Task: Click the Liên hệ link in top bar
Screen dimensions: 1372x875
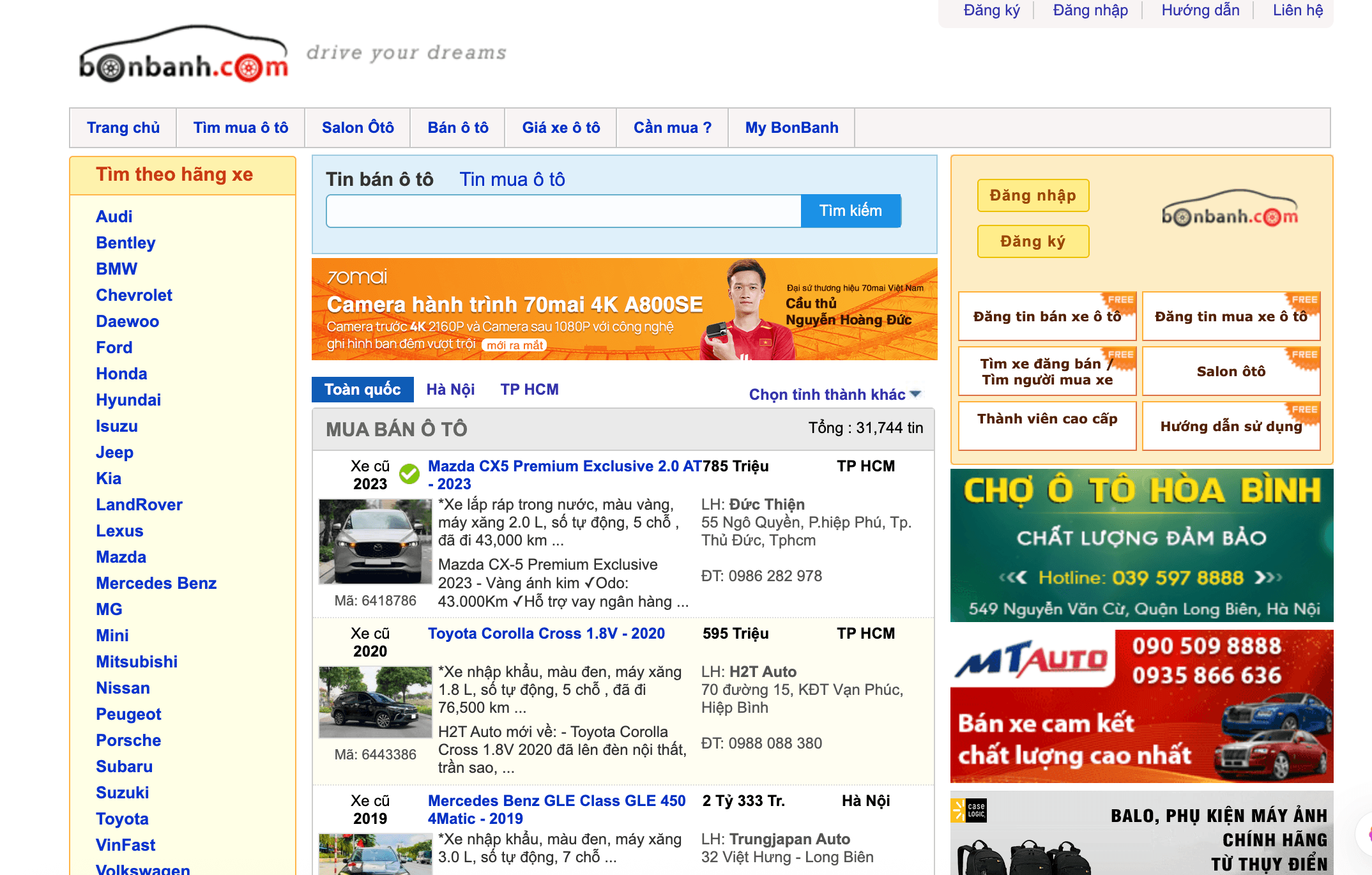Action: (1298, 10)
